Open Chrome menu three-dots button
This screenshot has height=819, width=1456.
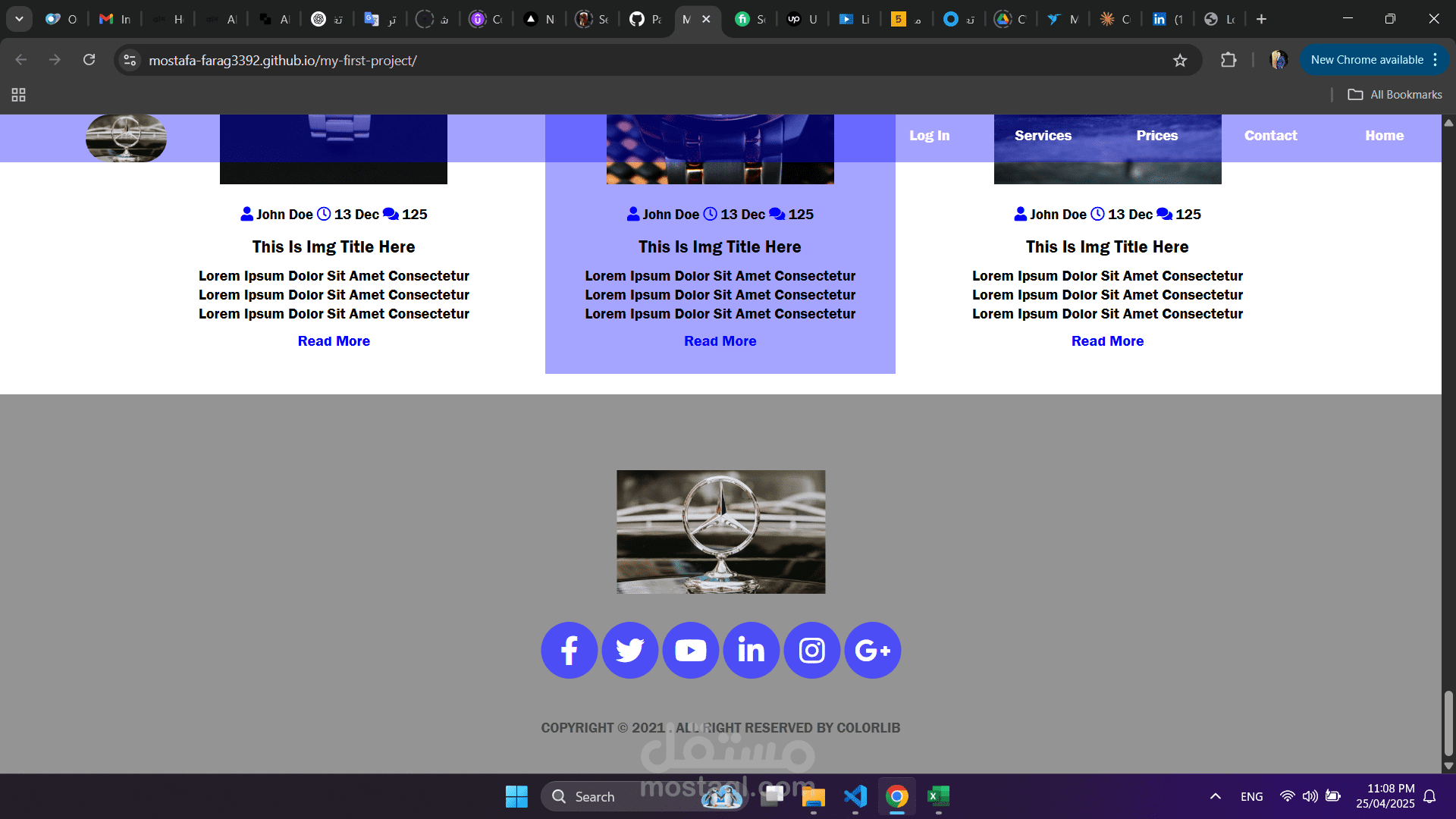click(1436, 60)
